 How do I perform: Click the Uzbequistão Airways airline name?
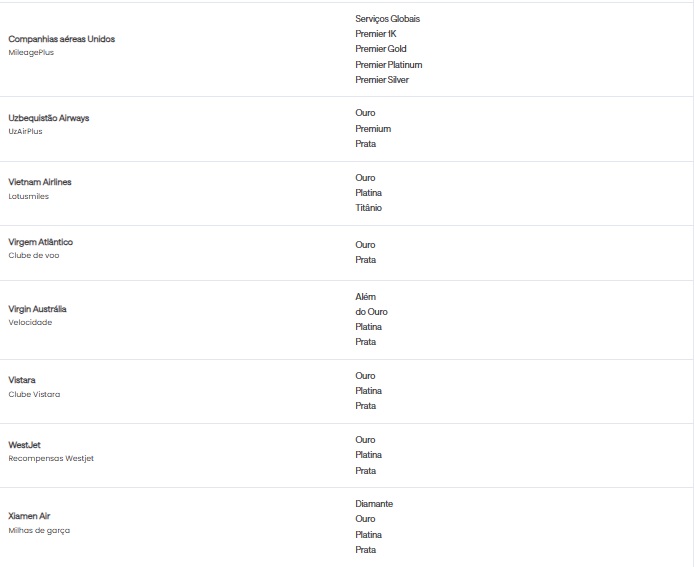pyautogui.click(x=48, y=118)
